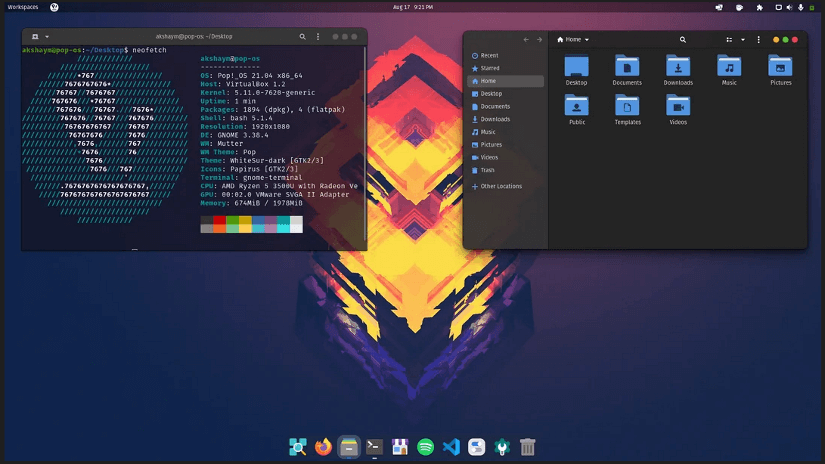825x464 pixels.
Task: Click the chat bubbles icon in top bar
Action: click(719, 7)
